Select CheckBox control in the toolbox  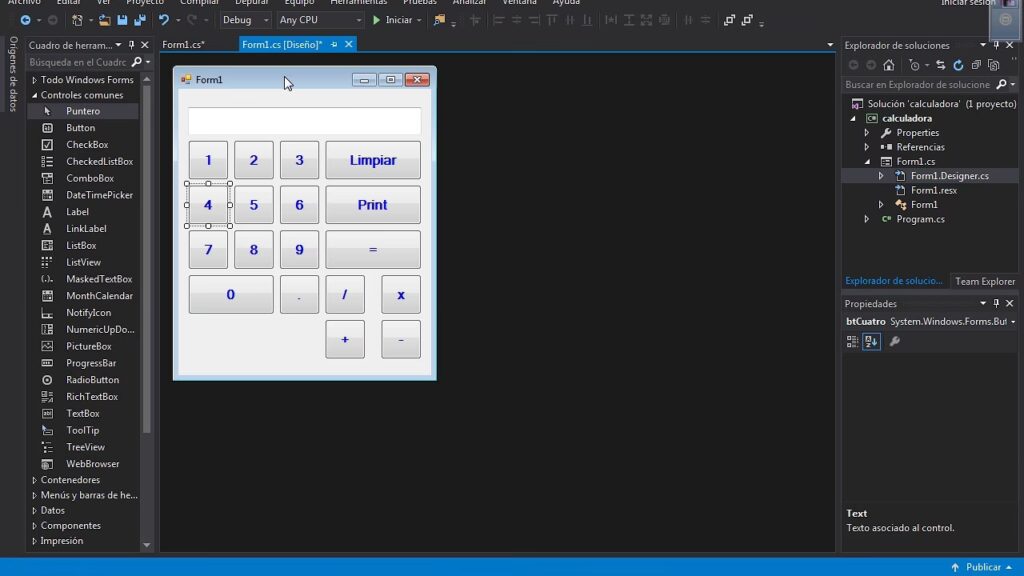coord(87,145)
